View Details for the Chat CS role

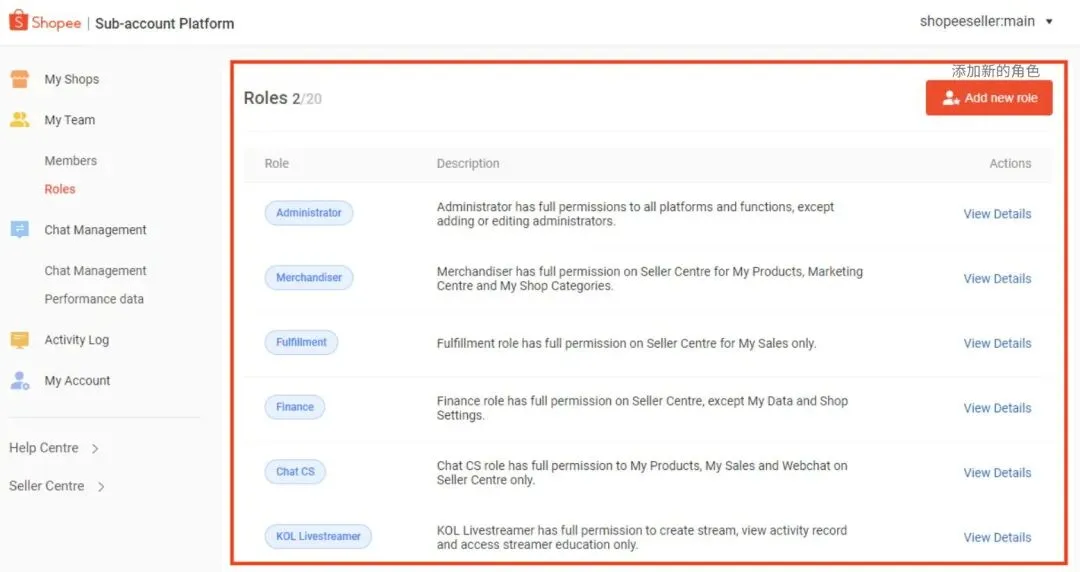(x=997, y=473)
